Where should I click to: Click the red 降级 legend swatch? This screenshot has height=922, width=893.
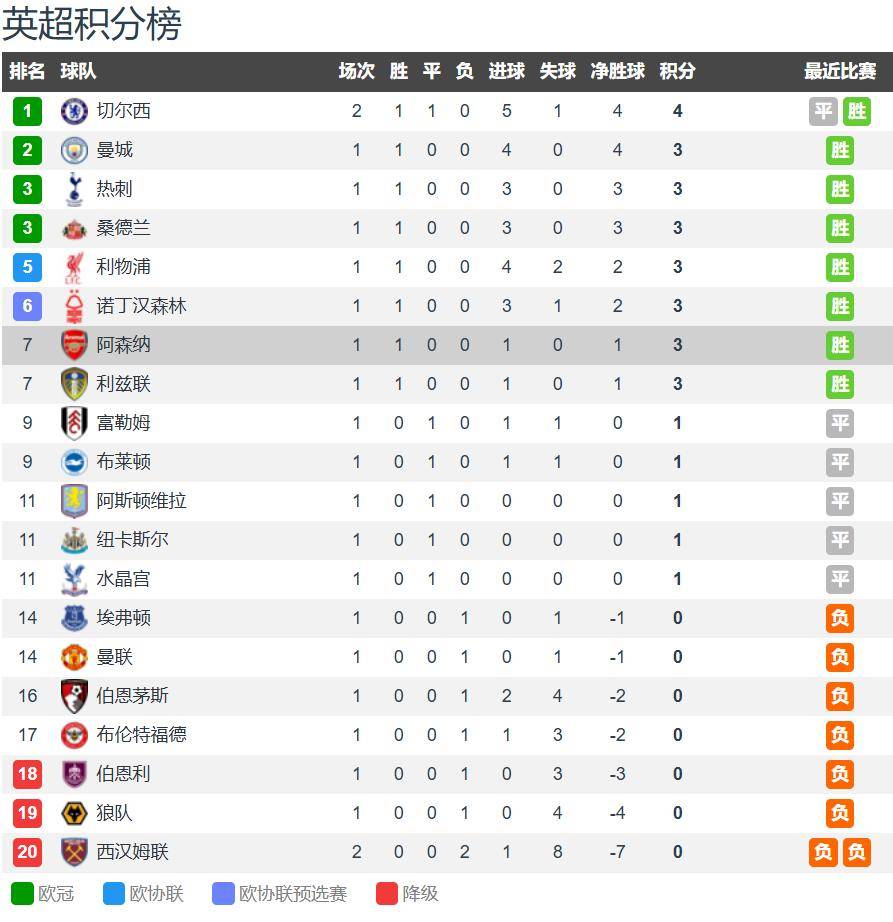[387, 894]
